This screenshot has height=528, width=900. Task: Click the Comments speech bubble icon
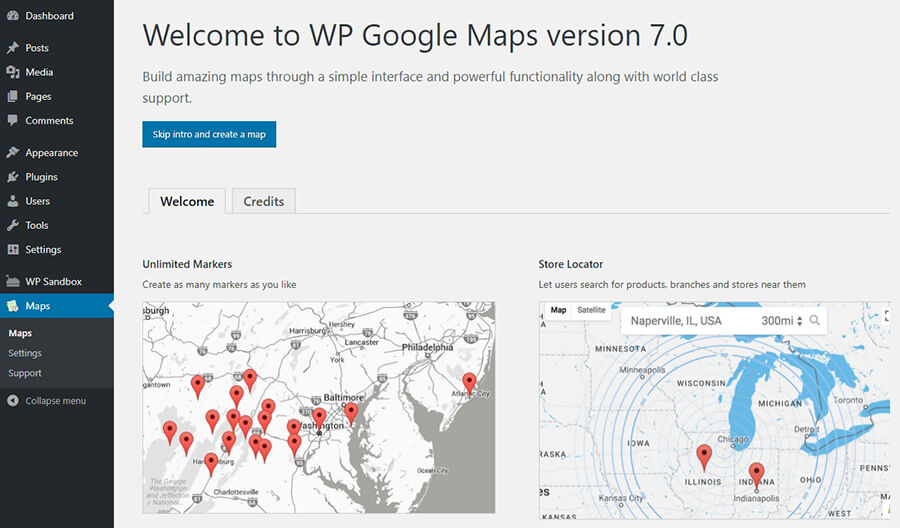[13, 121]
